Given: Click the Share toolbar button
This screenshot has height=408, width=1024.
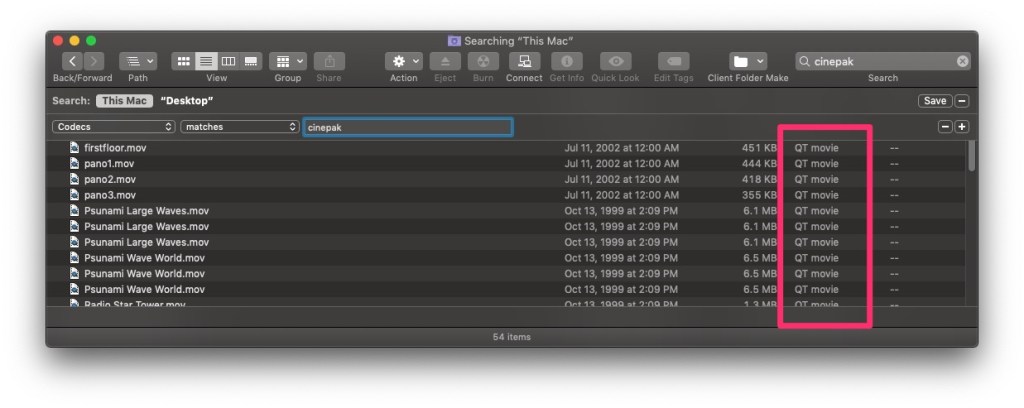Looking at the screenshot, I should pos(329,61).
